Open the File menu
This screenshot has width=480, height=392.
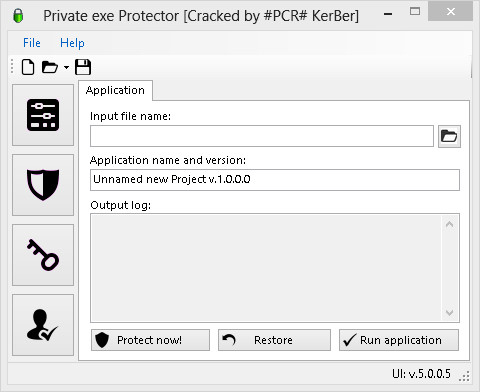coord(32,43)
